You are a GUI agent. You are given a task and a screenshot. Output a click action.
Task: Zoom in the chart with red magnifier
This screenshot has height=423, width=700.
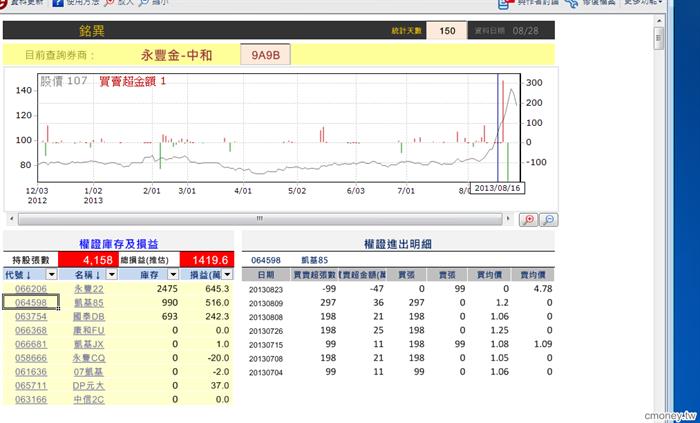tap(529, 220)
